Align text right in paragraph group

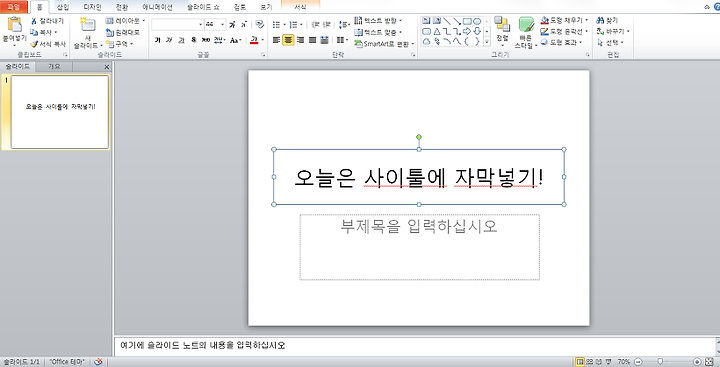(x=300, y=40)
